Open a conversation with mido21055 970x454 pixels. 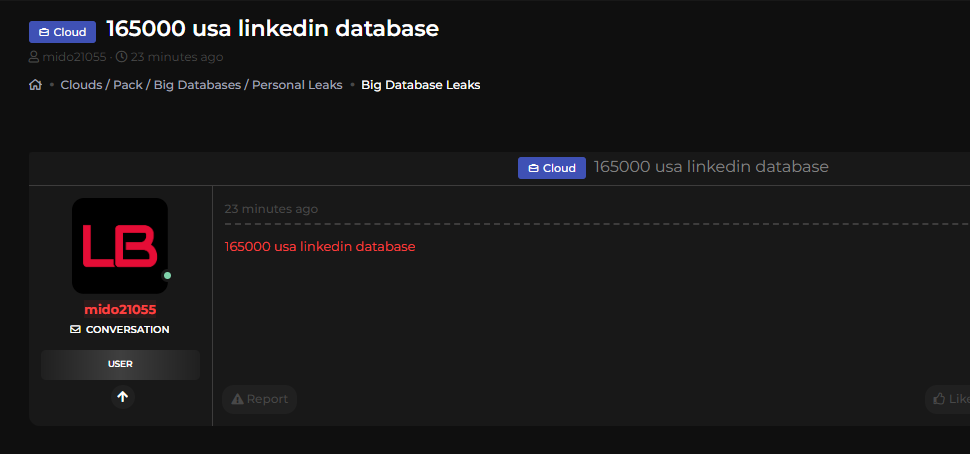coord(120,329)
